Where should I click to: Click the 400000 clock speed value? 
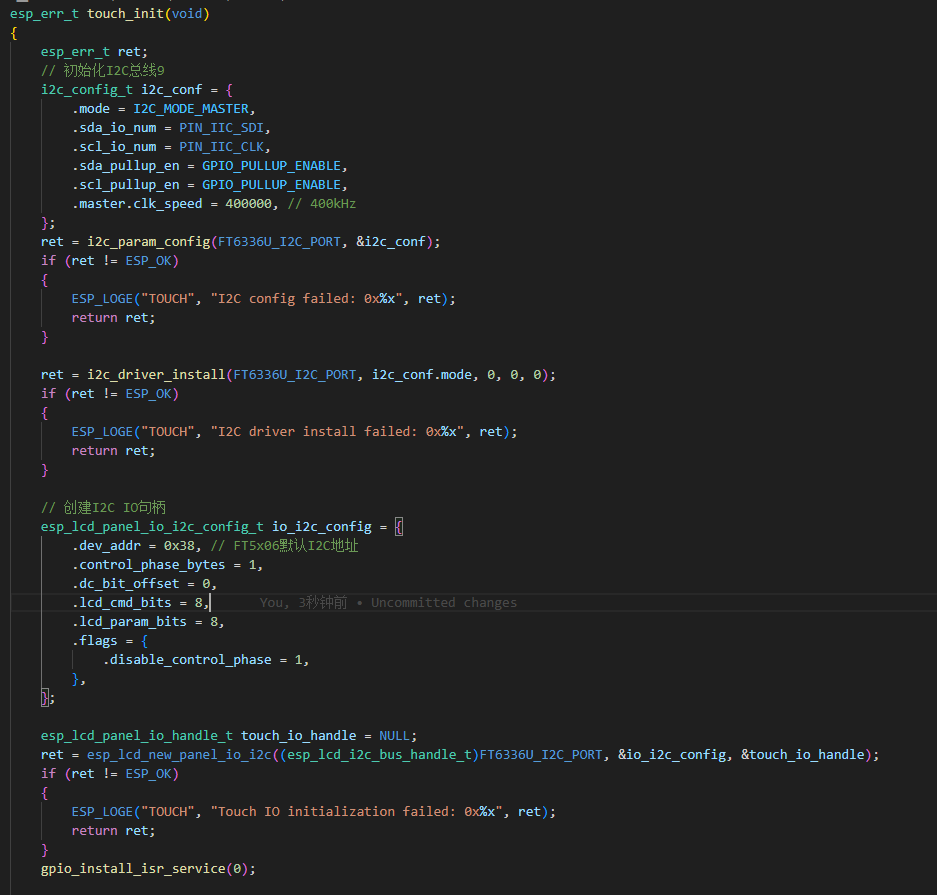point(249,204)
